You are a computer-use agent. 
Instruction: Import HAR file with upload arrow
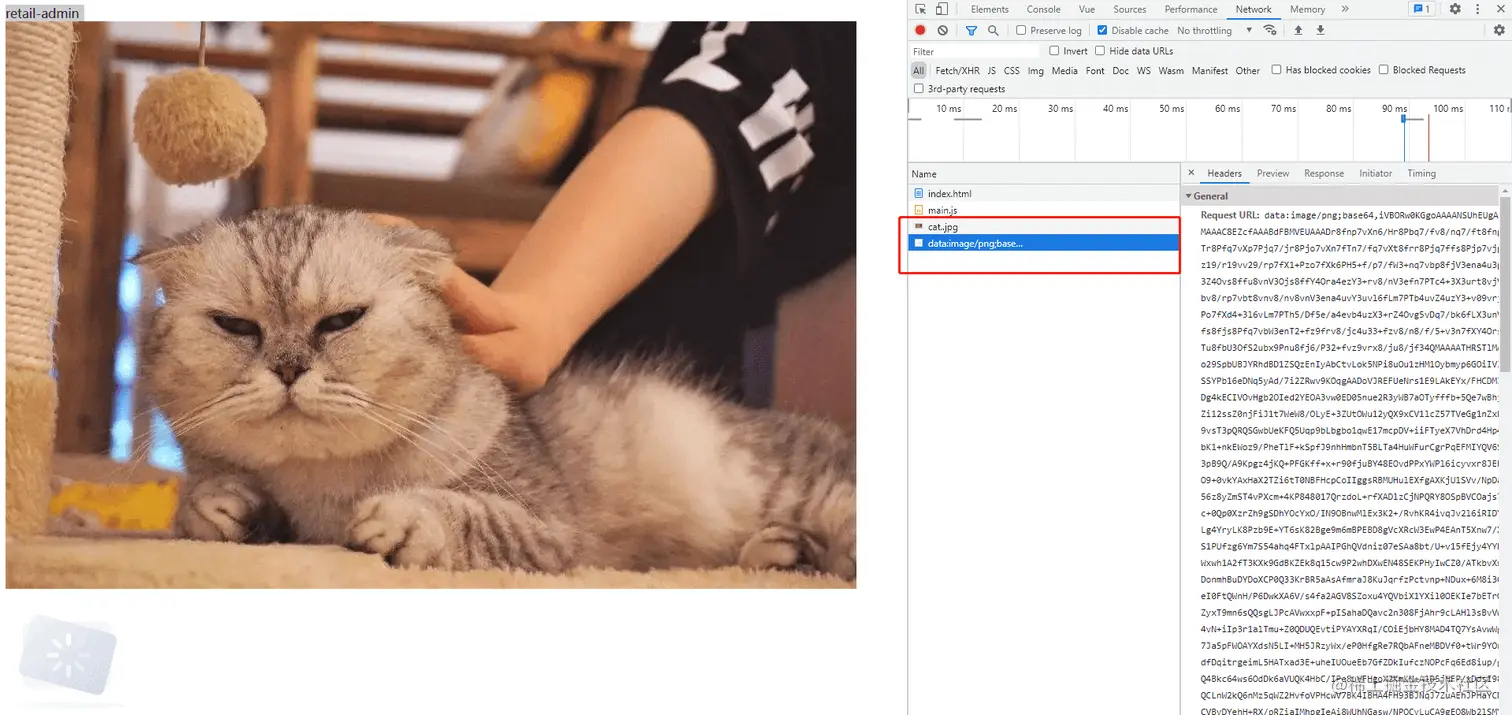pyautogui.click(x=1299, y=30)
